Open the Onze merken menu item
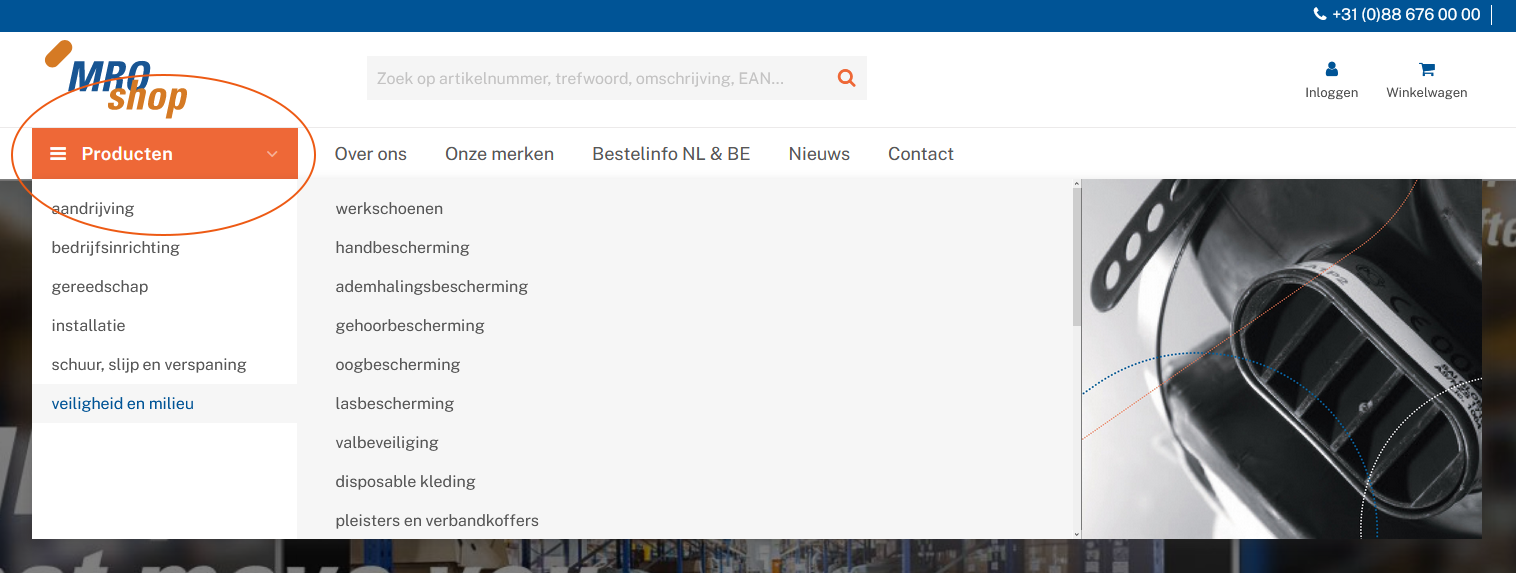This screenshot has height=573, width=1516. pyautogui.click(x=499, y=154)
